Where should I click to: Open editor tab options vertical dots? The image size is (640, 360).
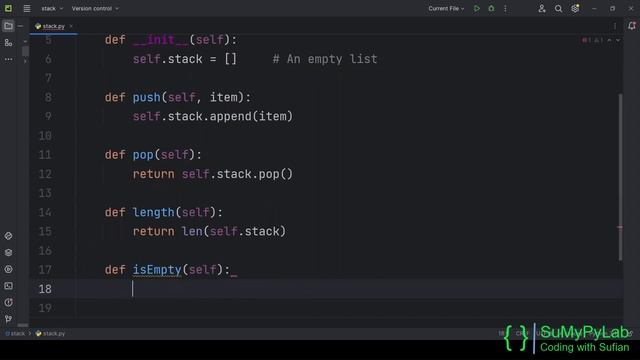pos(615,26)
